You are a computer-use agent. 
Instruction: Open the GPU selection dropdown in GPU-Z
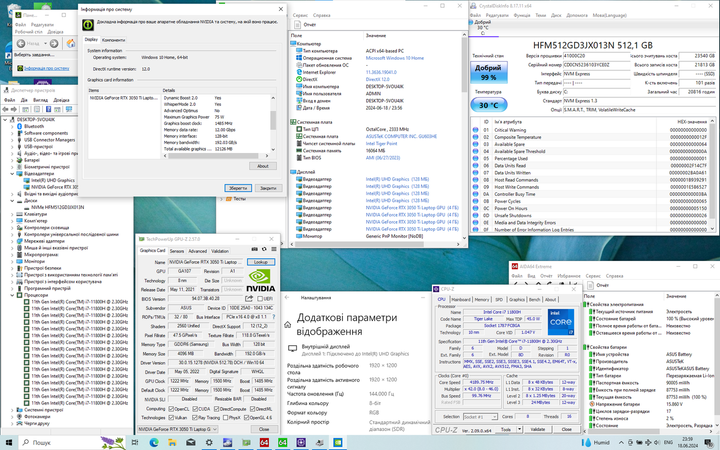178,429
